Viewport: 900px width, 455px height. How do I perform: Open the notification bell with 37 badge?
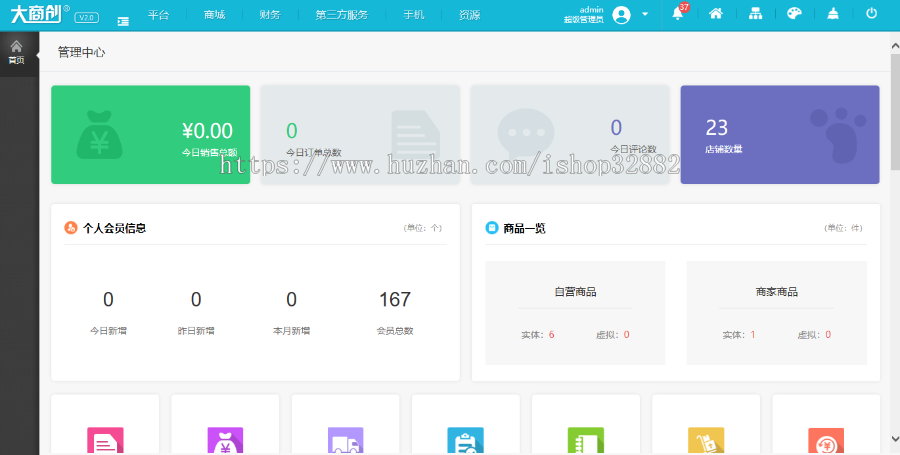678,14
